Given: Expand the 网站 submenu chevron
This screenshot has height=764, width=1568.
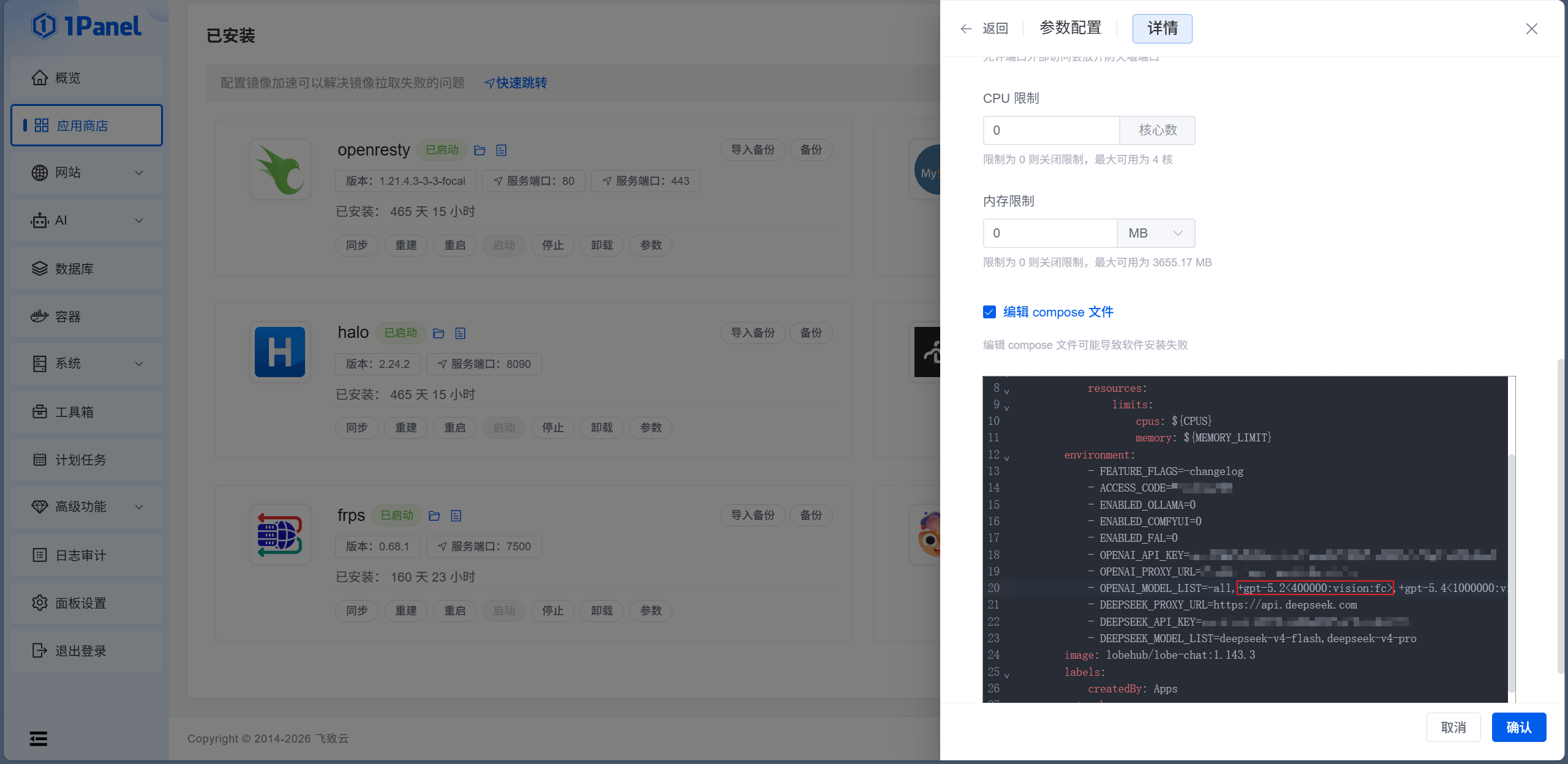Looking at the screenshot, I should pos(139,173).
